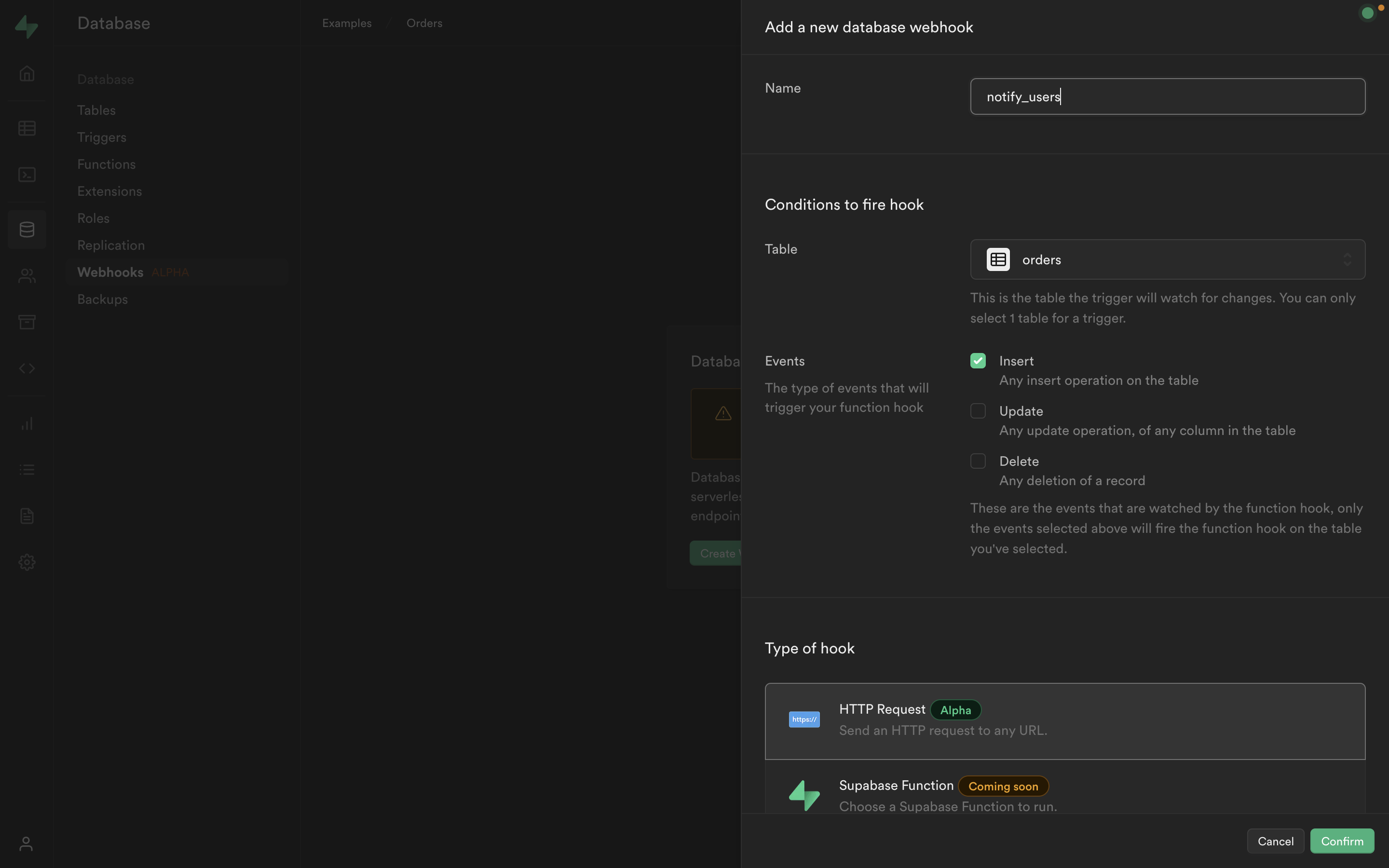Go to Orders breadcrumb
Viewport: 1389px width, 868px height.
pos(424,23)
